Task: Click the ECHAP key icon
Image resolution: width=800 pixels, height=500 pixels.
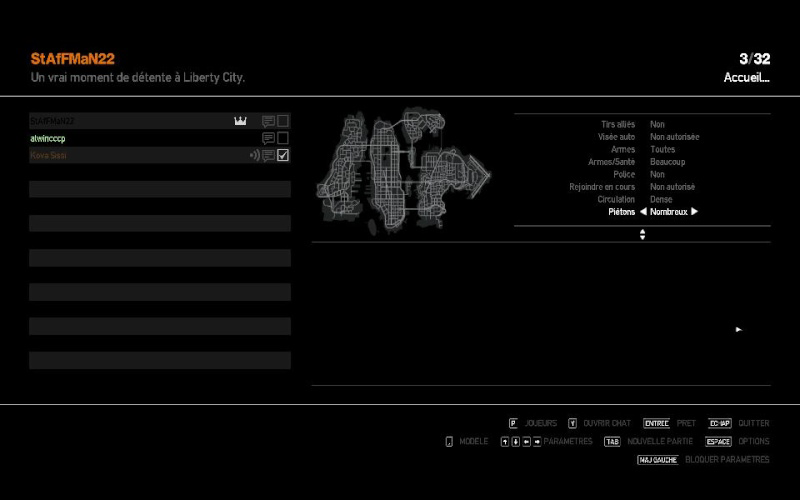Action: click(x=720, y=423)
